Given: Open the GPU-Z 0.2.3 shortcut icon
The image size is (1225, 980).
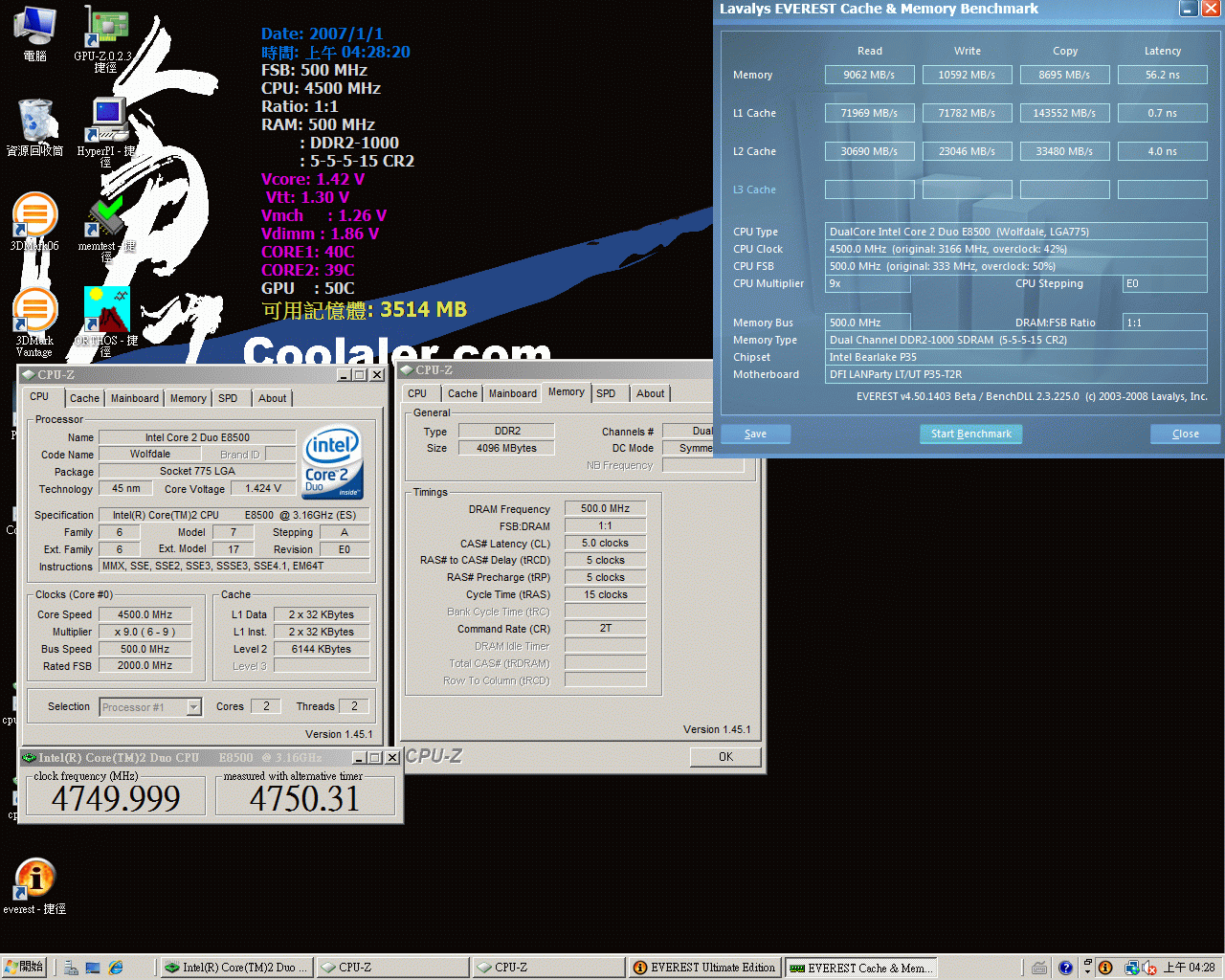Looking at the screenshot, I should (x=105, y=38).
